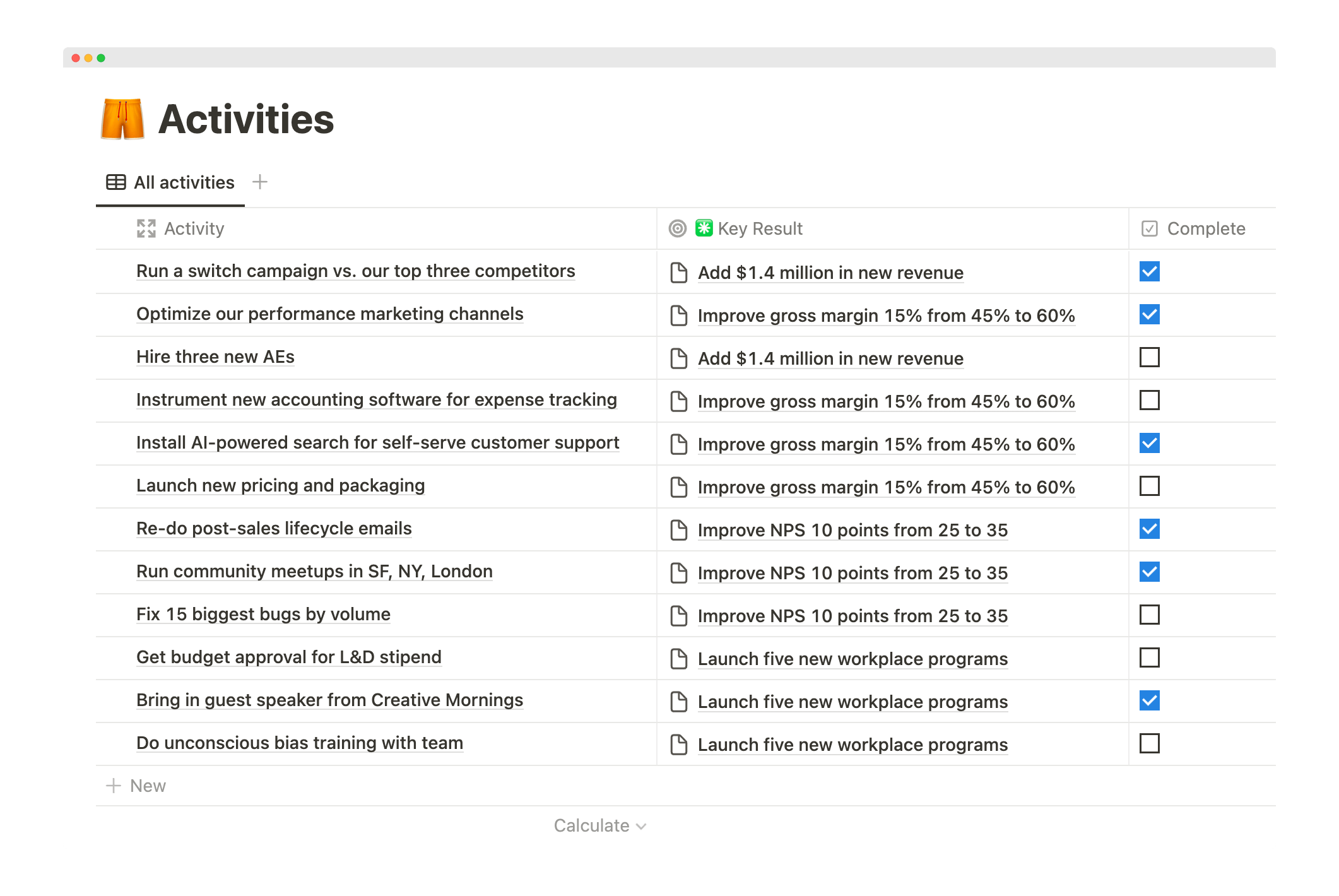
Task: Open Launch new pricing and packaging activity
Action: [280, 486]
